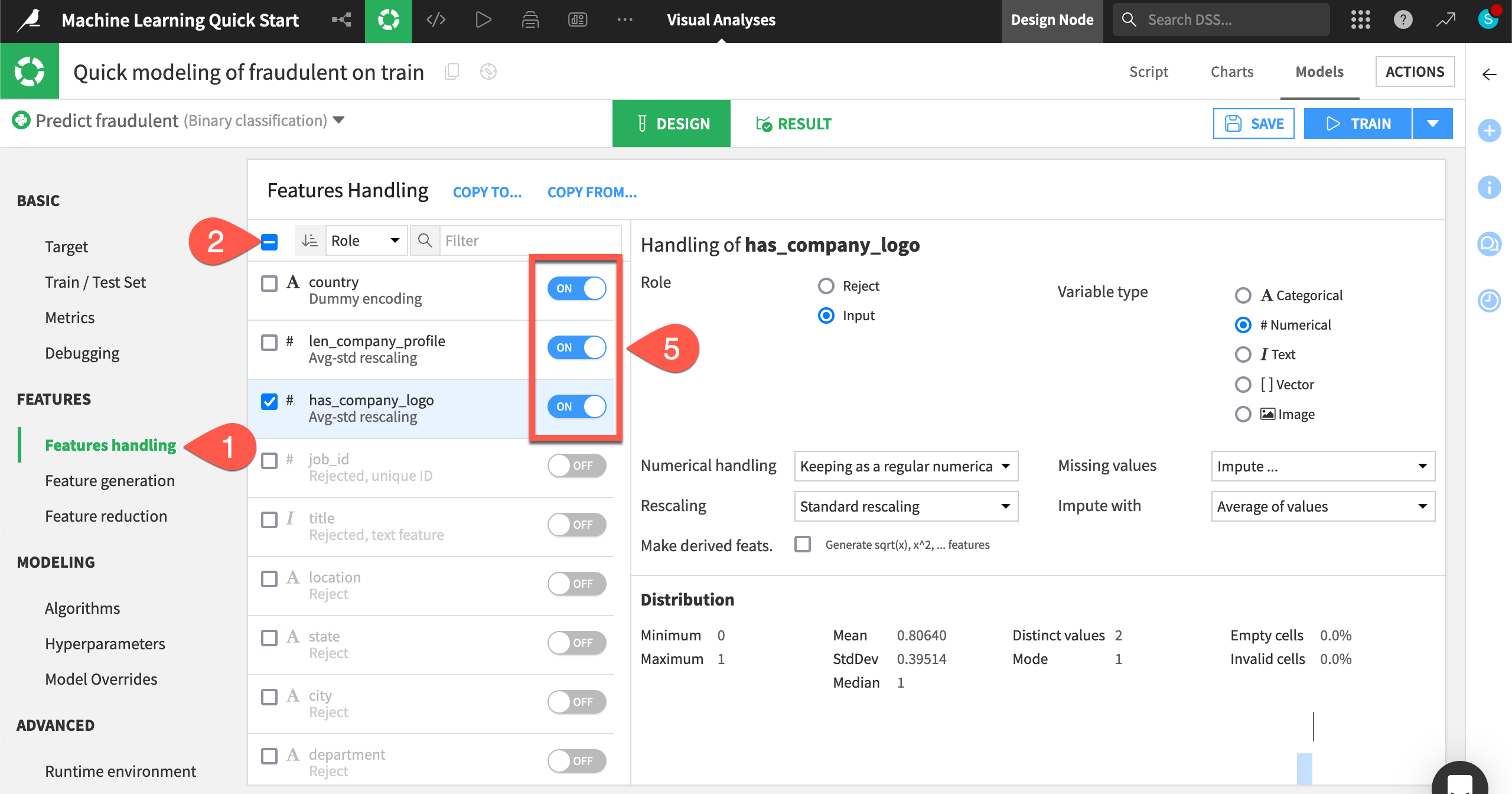Switch to Models tab
This screenshot has height=794, width=1512.
pos(1320,71)
